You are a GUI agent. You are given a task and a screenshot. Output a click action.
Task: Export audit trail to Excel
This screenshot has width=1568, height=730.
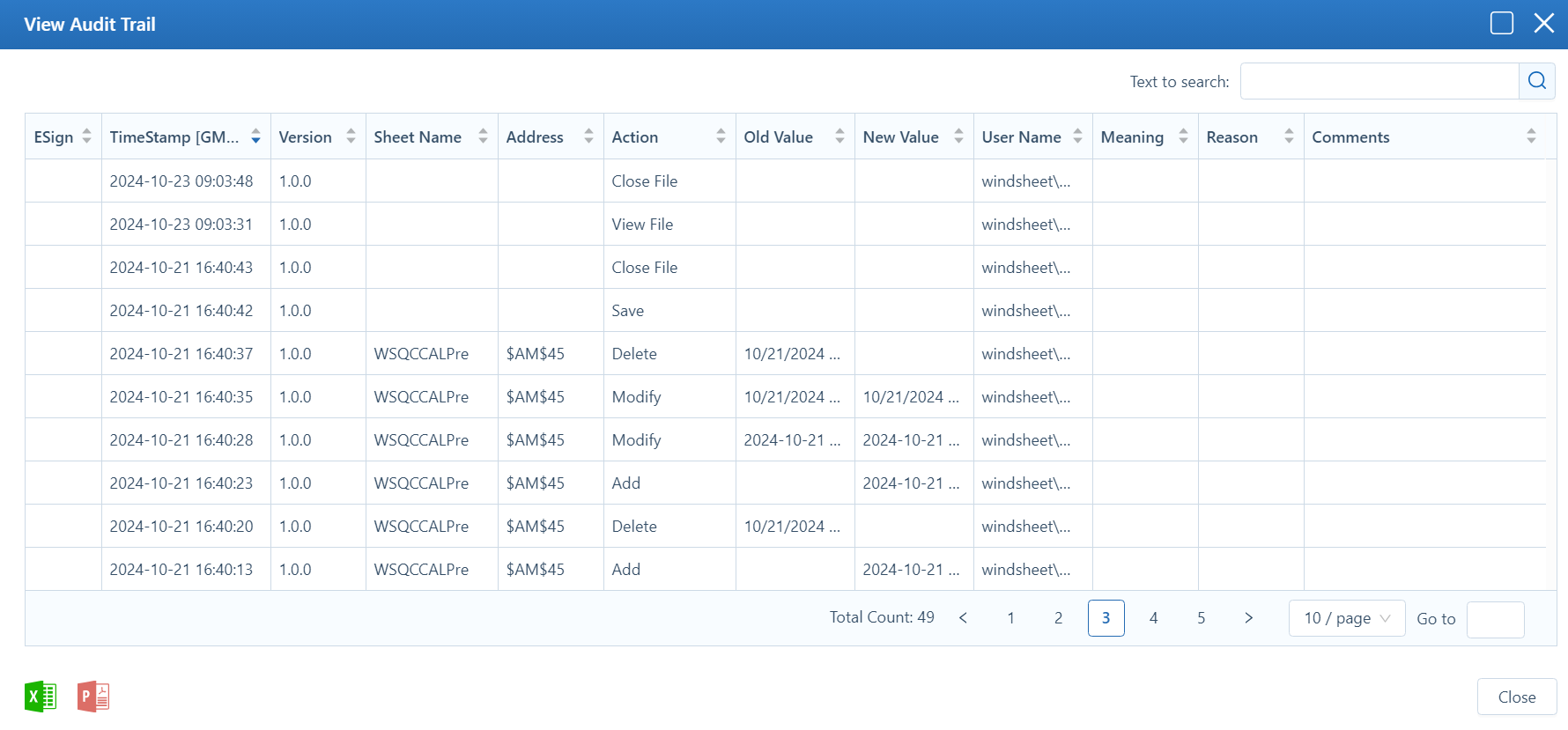tap(41, 697)
